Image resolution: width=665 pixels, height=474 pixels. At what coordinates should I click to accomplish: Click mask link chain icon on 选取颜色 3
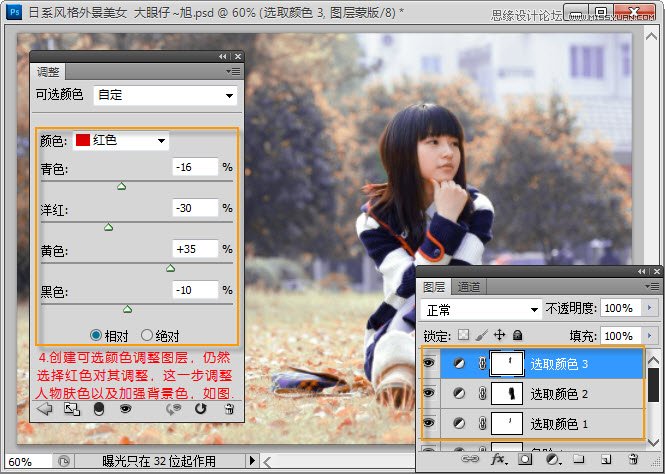[482, 363]
